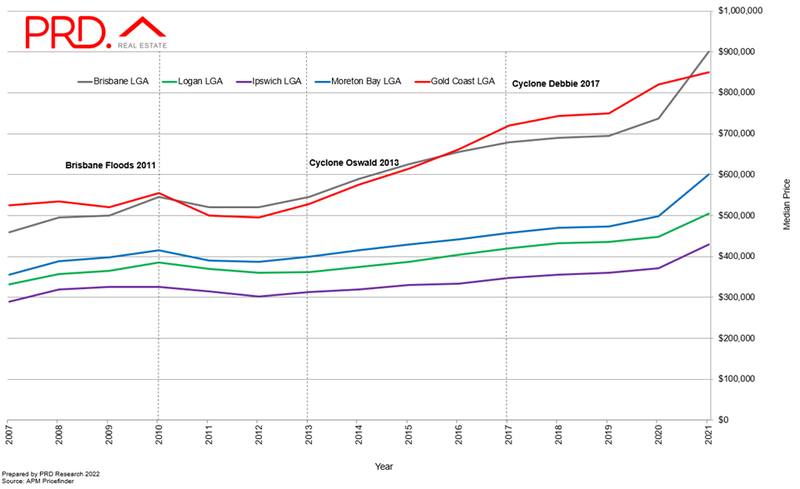Click the $900,000 axis label

pyautogui.click(x=737, y=52)
